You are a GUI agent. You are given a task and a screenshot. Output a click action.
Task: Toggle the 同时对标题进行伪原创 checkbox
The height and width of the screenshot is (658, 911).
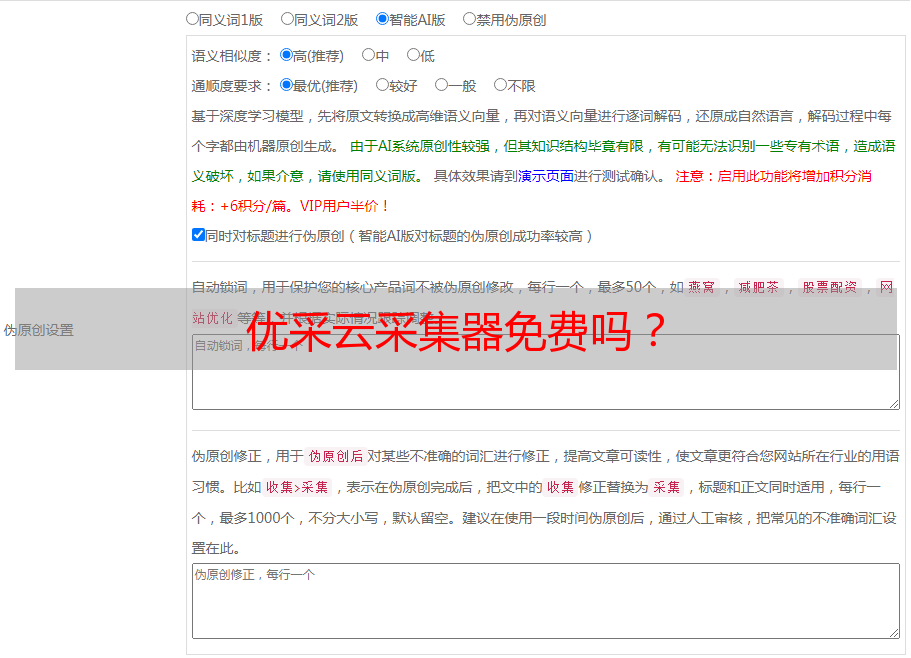[x=198, y=235]
